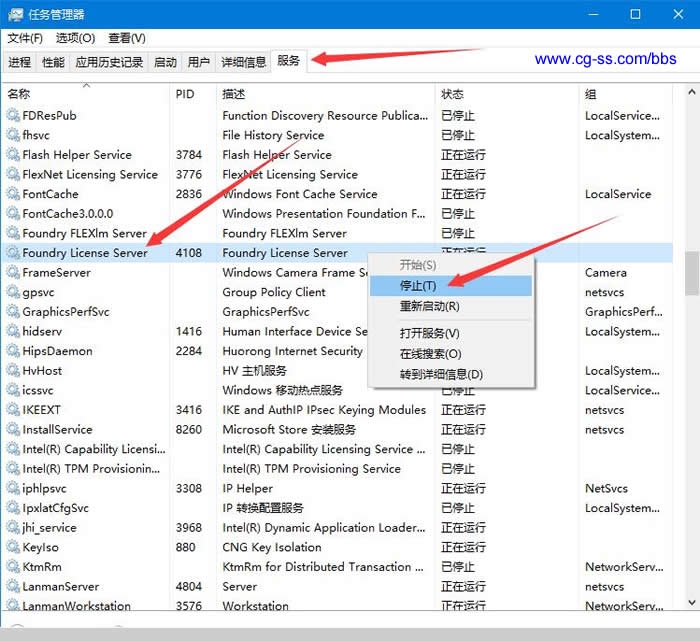Image resolution: width=700 pixels, height=641 pixels.
Task: Select 重新启动(R) in the context menu
Action: pyautogui.click(x=429, y=306)
